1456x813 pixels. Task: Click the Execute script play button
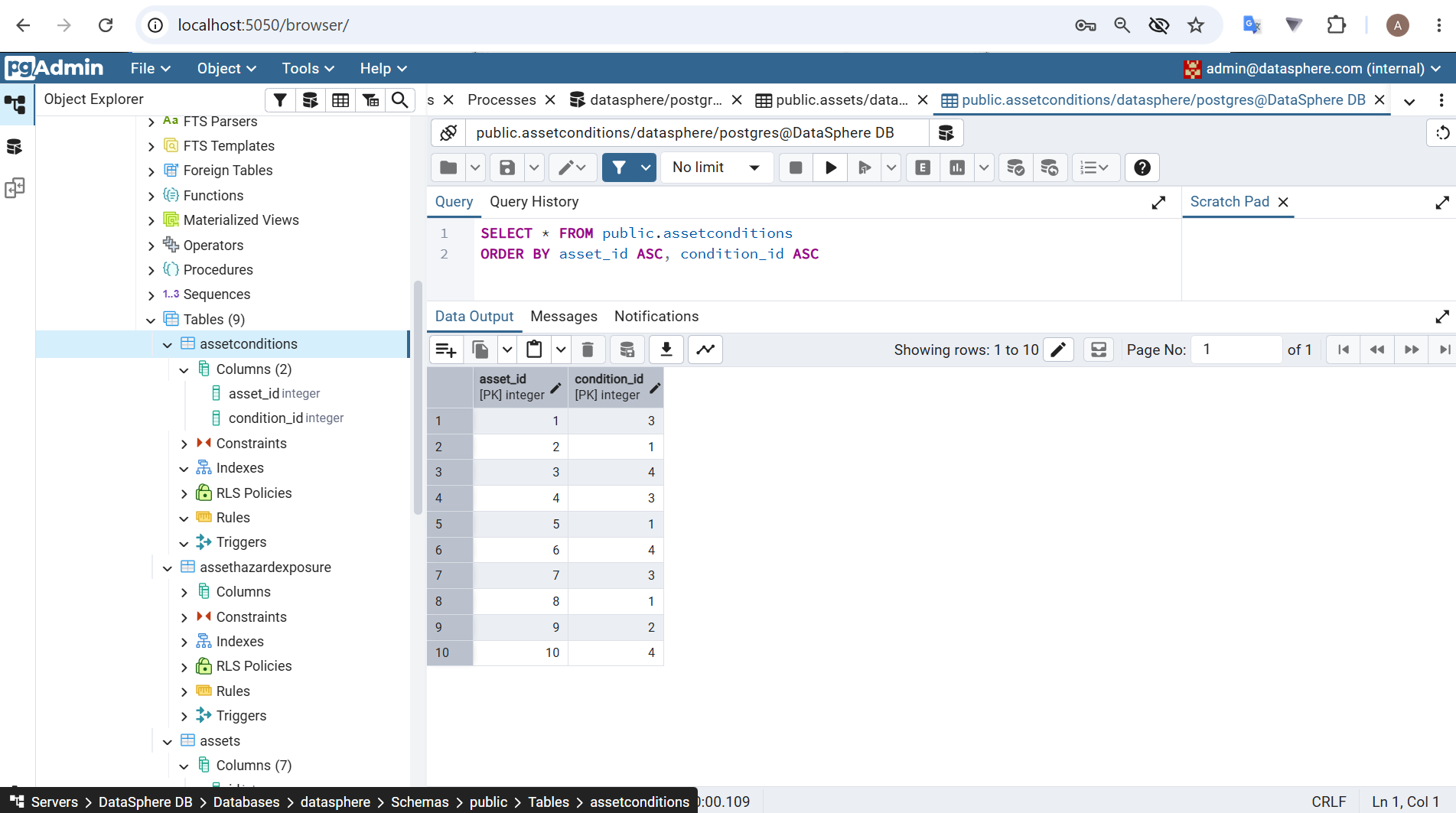(831, 167)
